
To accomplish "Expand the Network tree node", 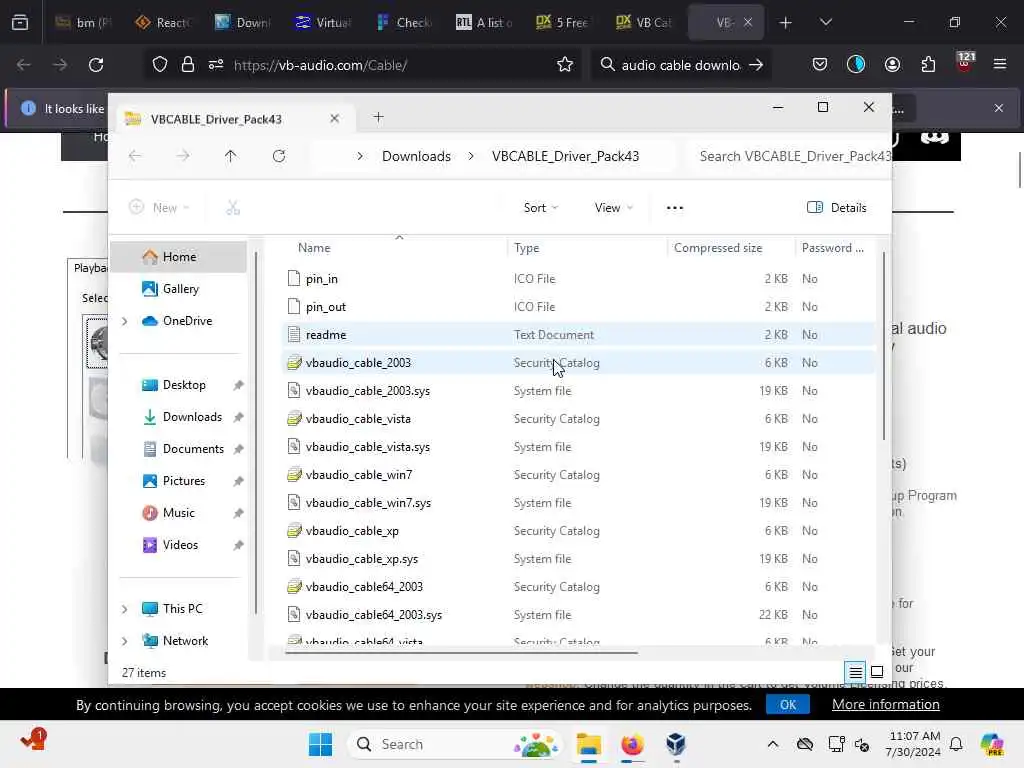I will pyautogui.click(x=125, y=641).
